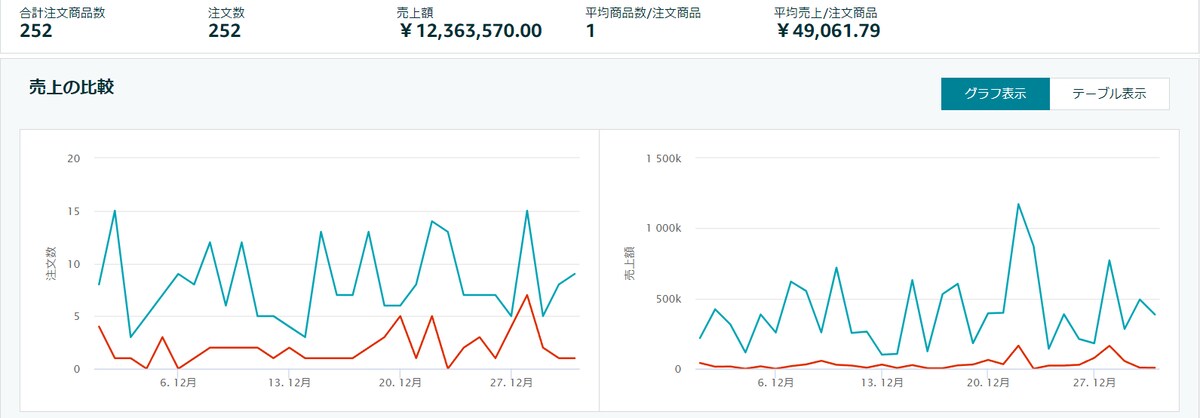Viewport: 1200px width, 418px height.
Task: Click the 6. 12月 label on sales chart
Action: tap(776, 382)
